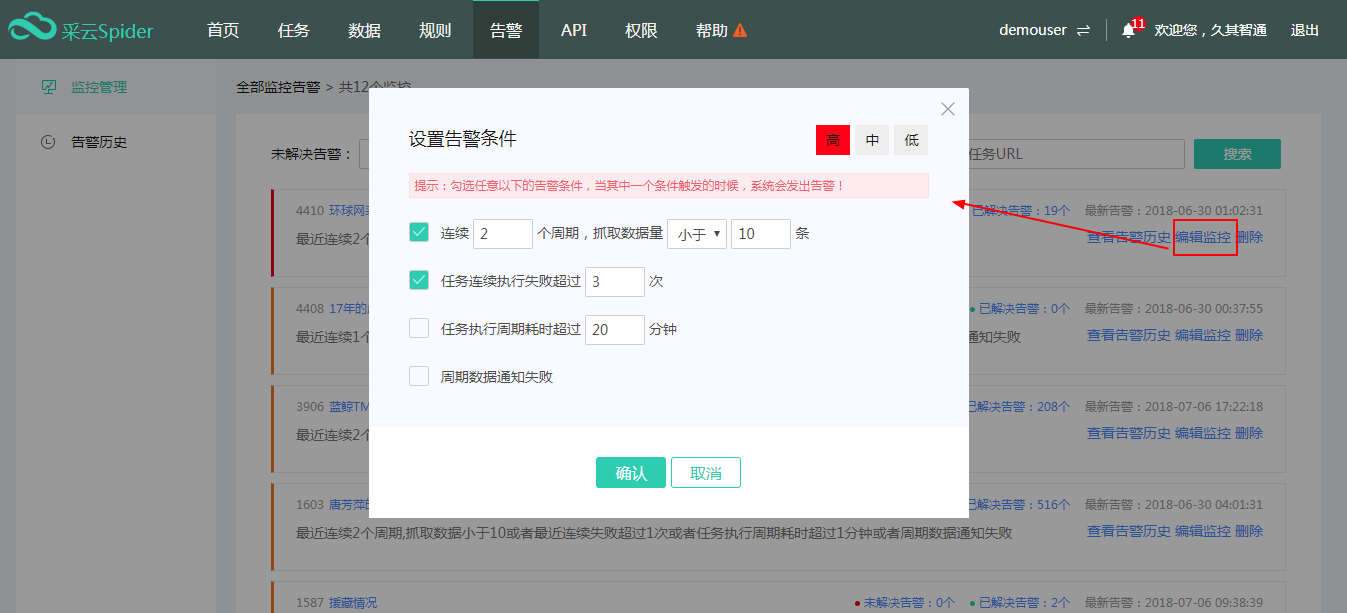Click the 采云Spider logo
Screen dimensions: 1347x613
tap(82, 30)
